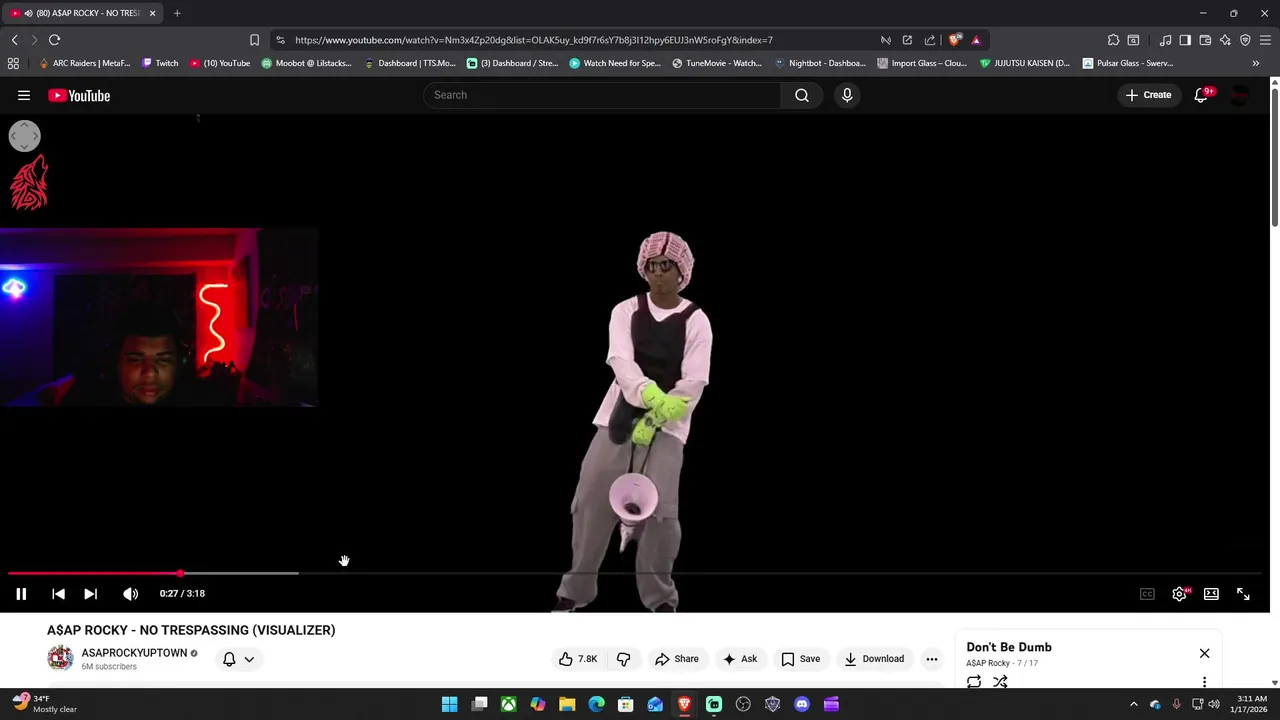Open the Moobot bookmark
Screen dimensions: 1280x720
(x=307, y=63)
